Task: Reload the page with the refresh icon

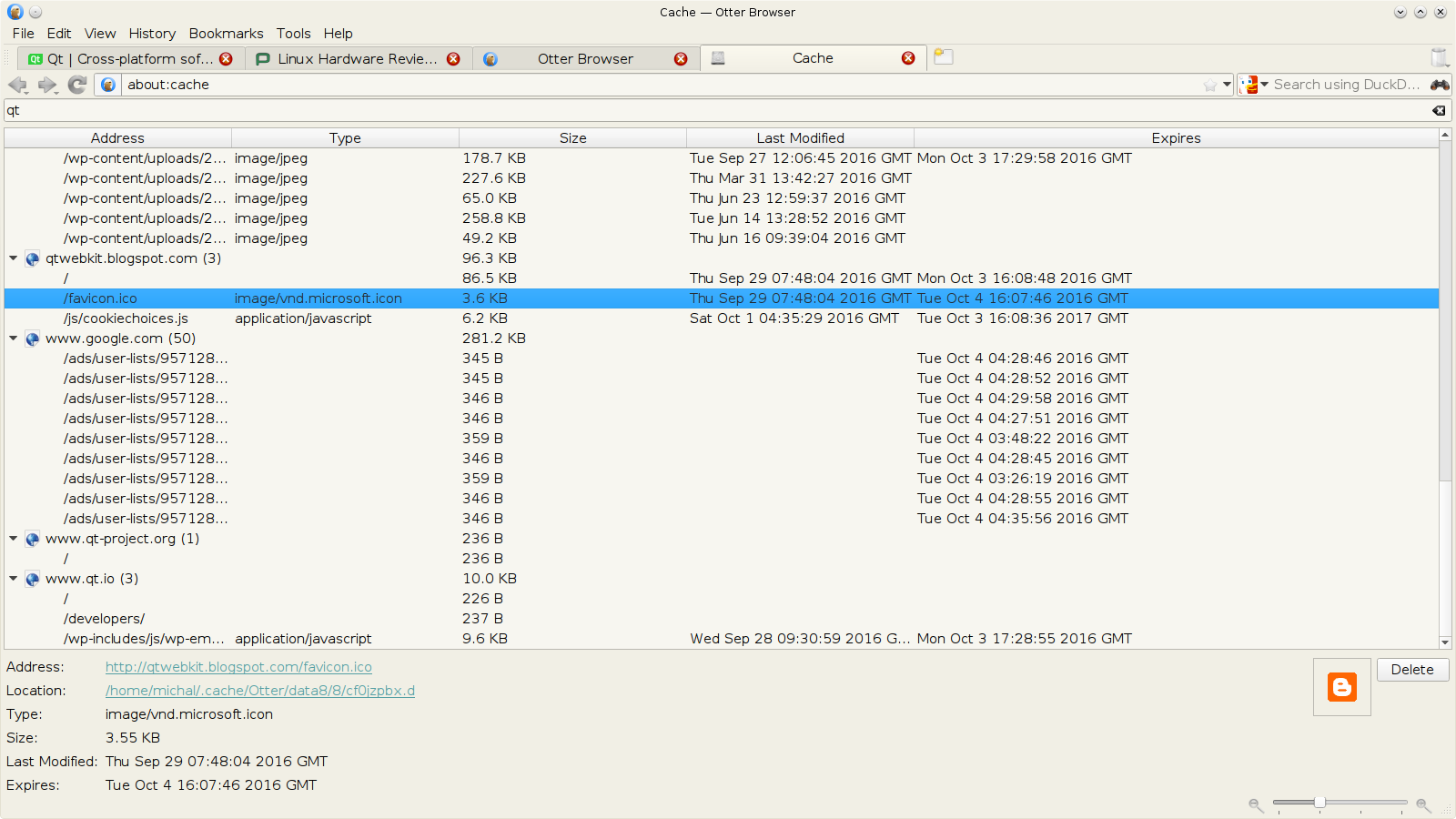Action: (76, 85)
